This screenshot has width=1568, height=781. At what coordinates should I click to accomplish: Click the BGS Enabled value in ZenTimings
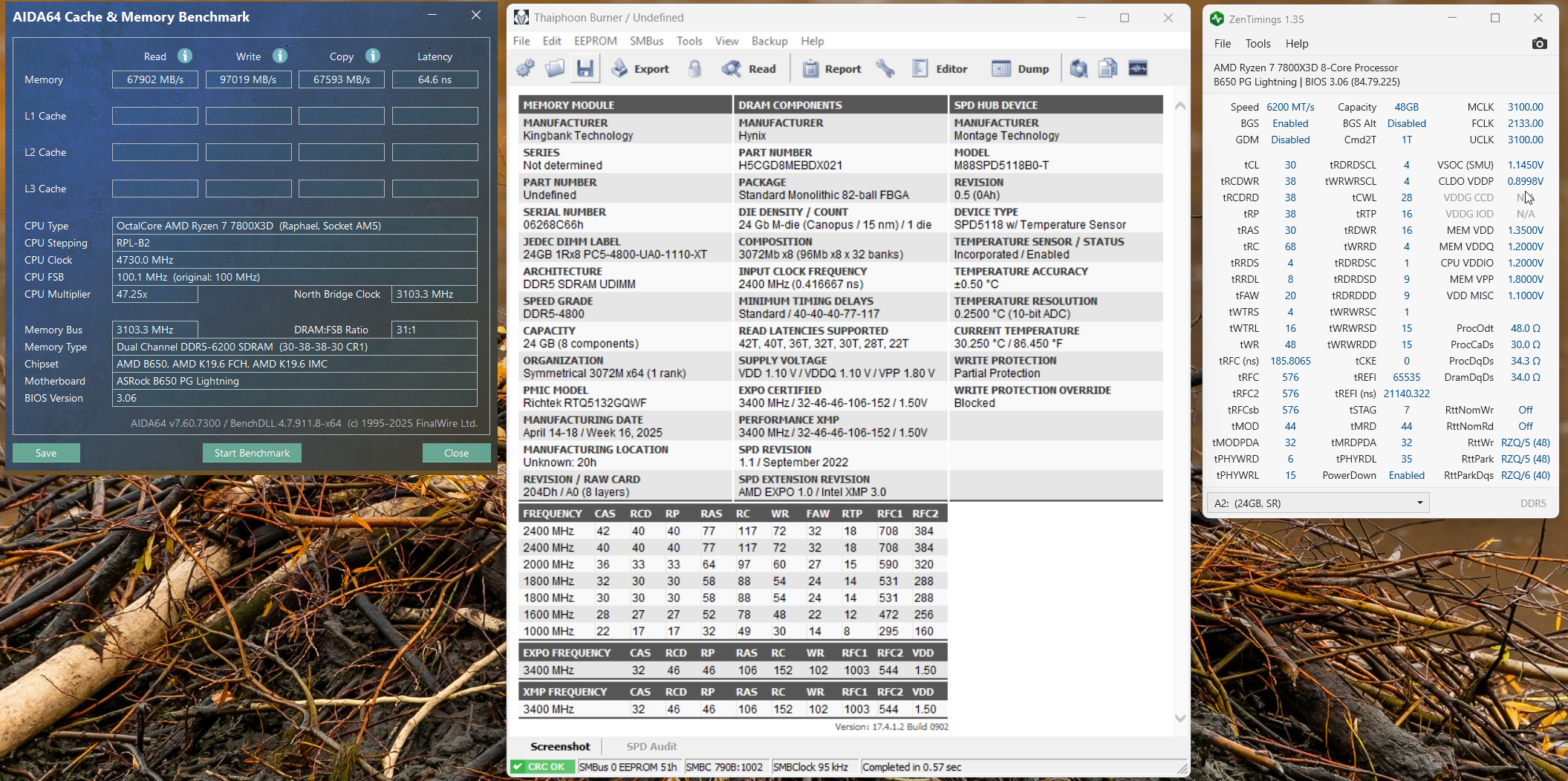pos(1290,123)
